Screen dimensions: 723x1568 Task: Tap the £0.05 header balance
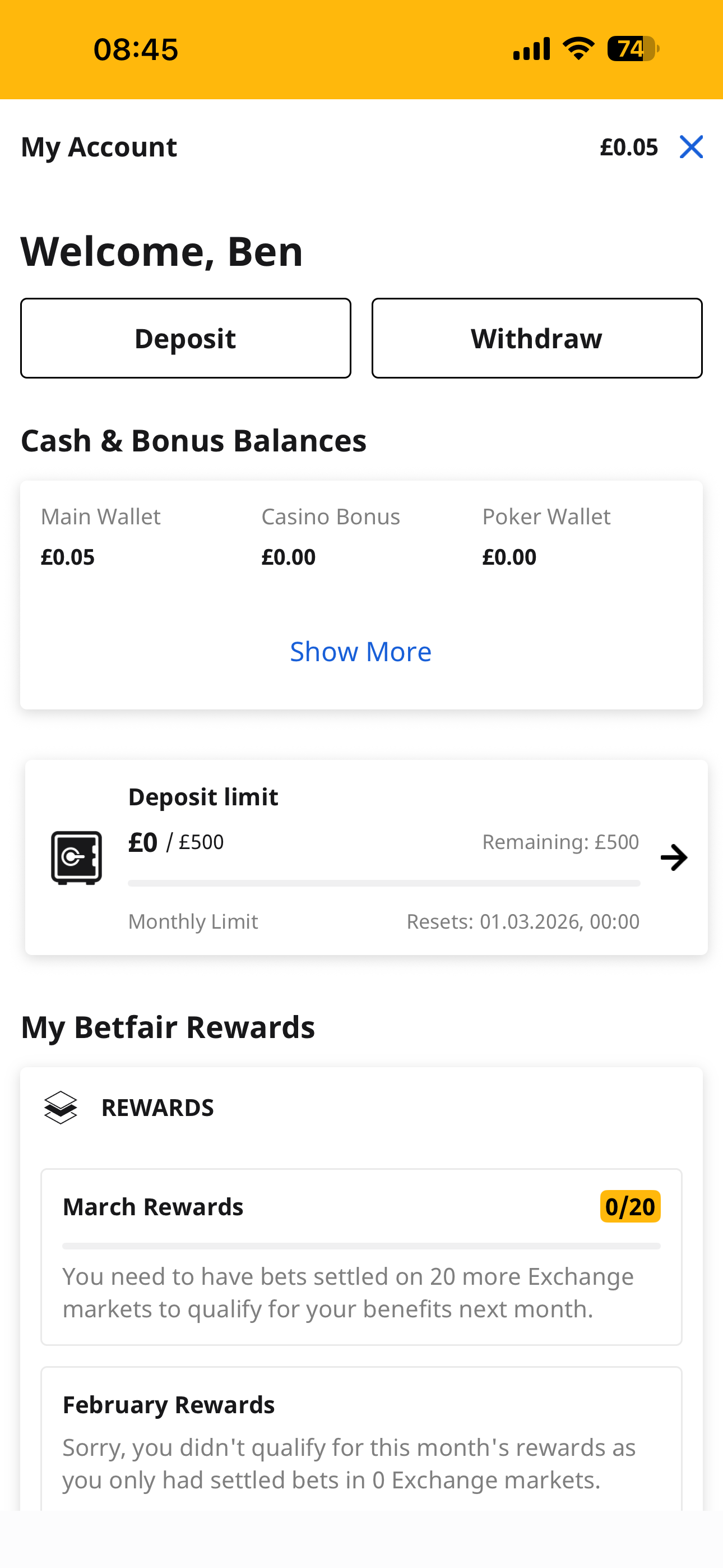coord(629,147)
